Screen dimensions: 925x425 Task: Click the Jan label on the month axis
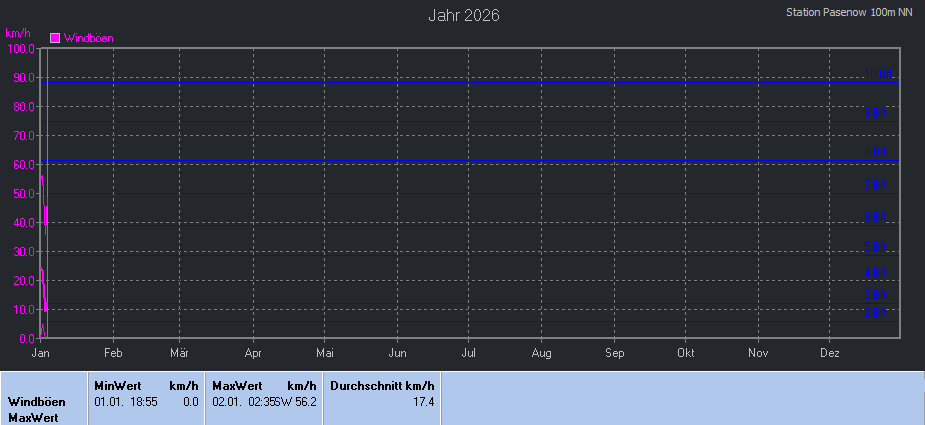click(41, 354)
